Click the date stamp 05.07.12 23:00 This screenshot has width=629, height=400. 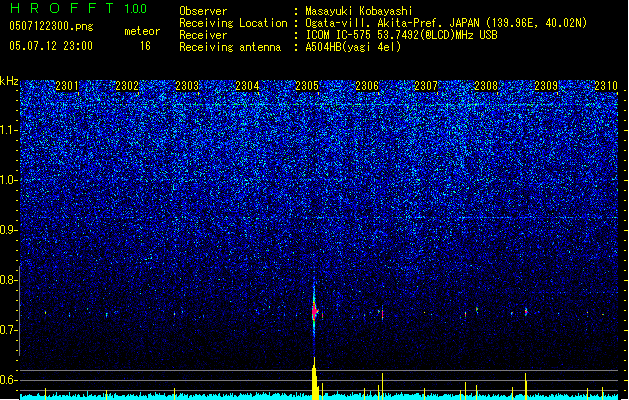(x=51, y=46)
